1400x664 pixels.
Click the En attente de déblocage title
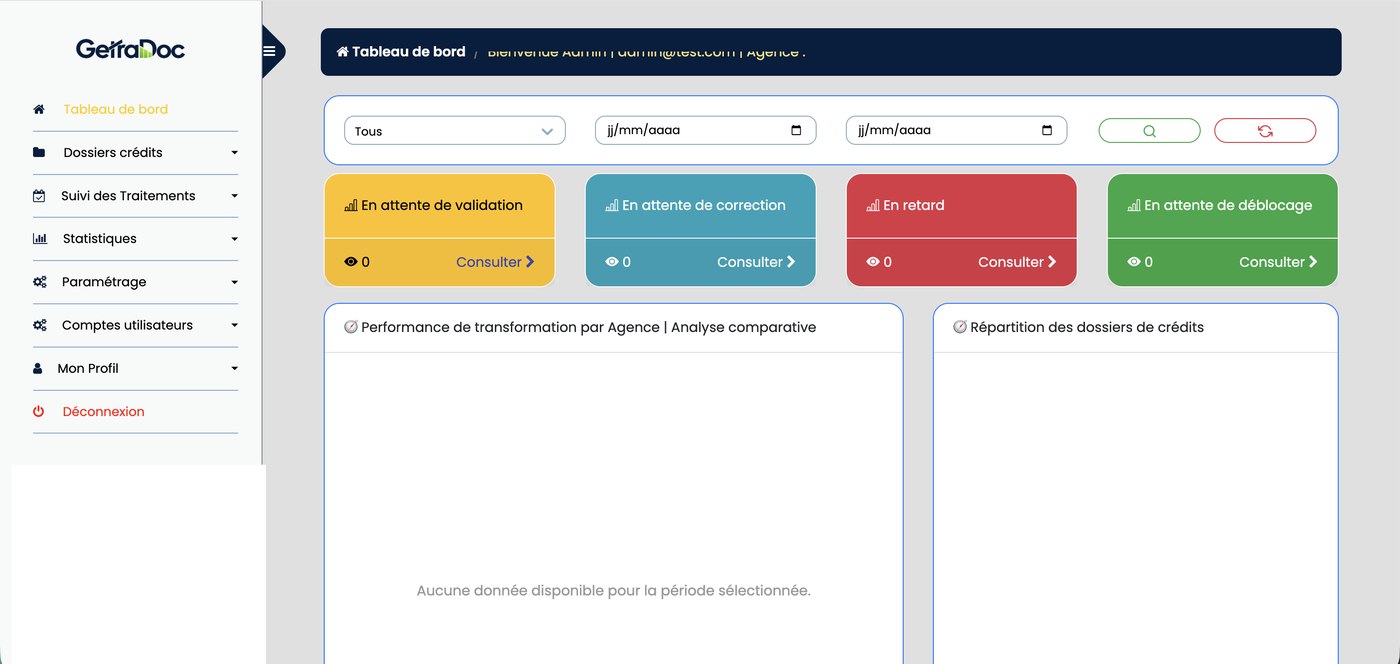click(x=1228, y=205)
